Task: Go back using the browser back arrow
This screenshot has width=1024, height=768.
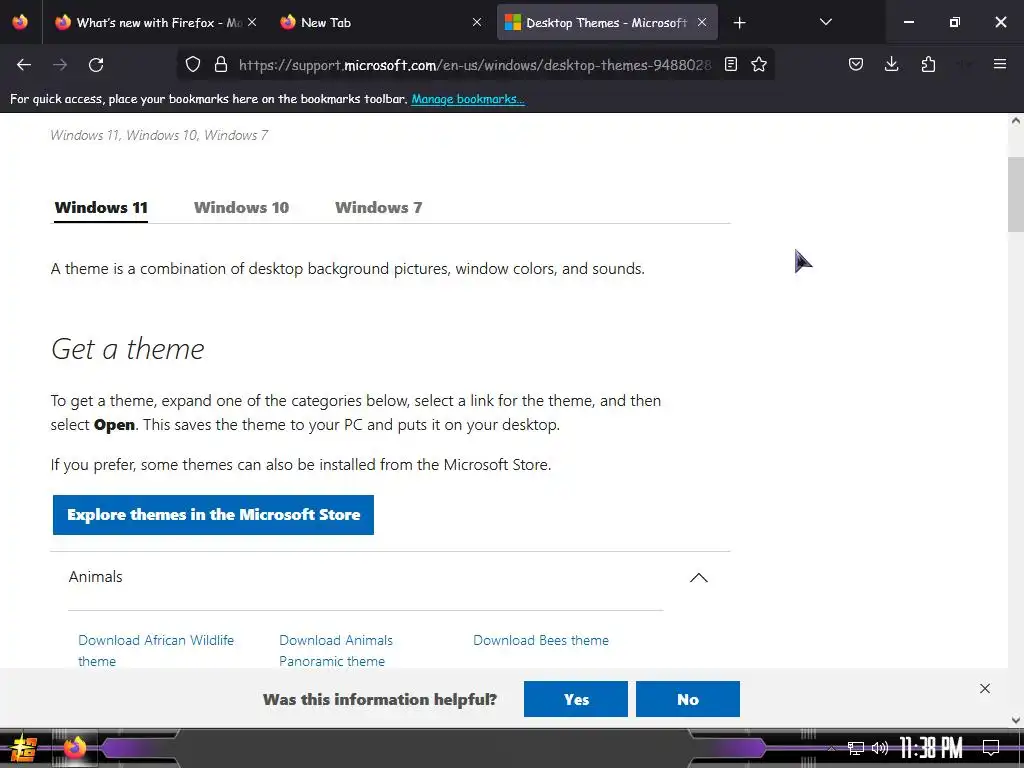Action: click(24, 65)
